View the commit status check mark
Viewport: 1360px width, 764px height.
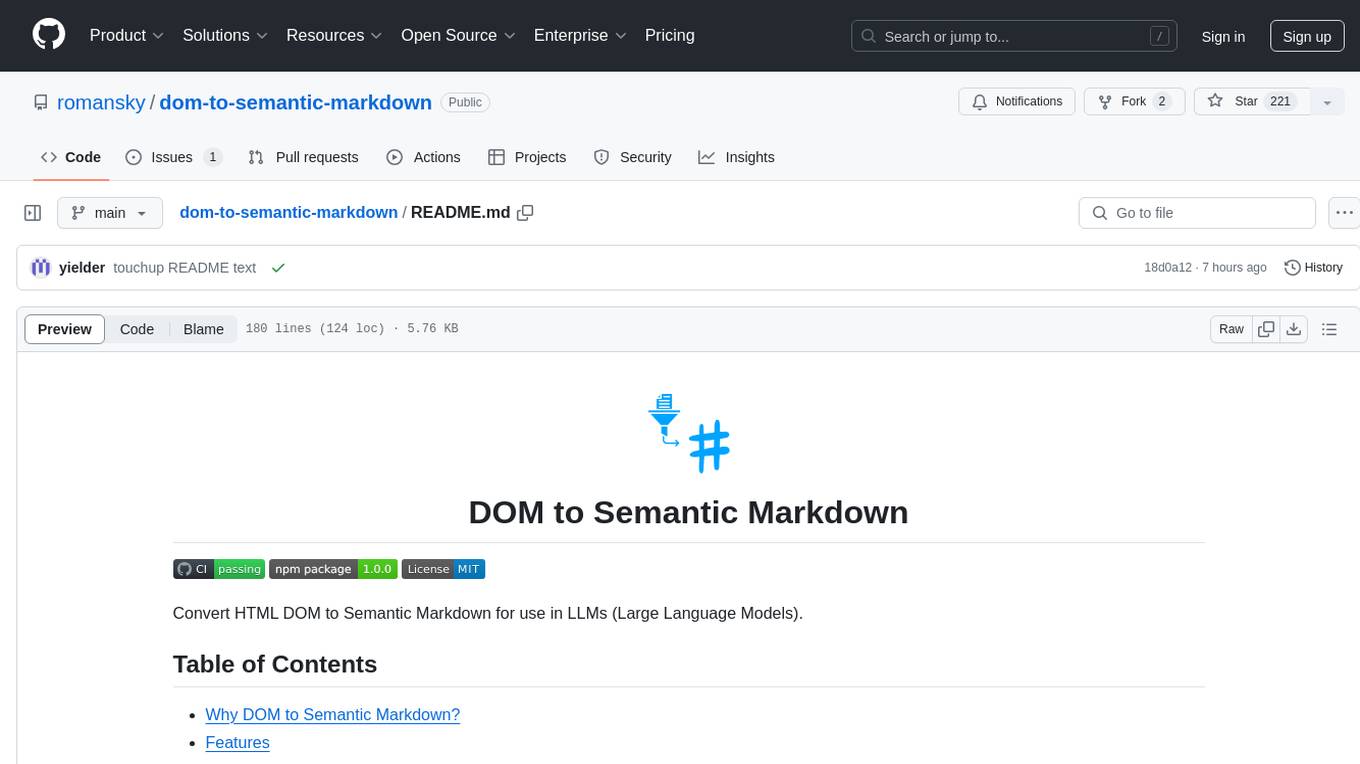click(x=278, y=268)
